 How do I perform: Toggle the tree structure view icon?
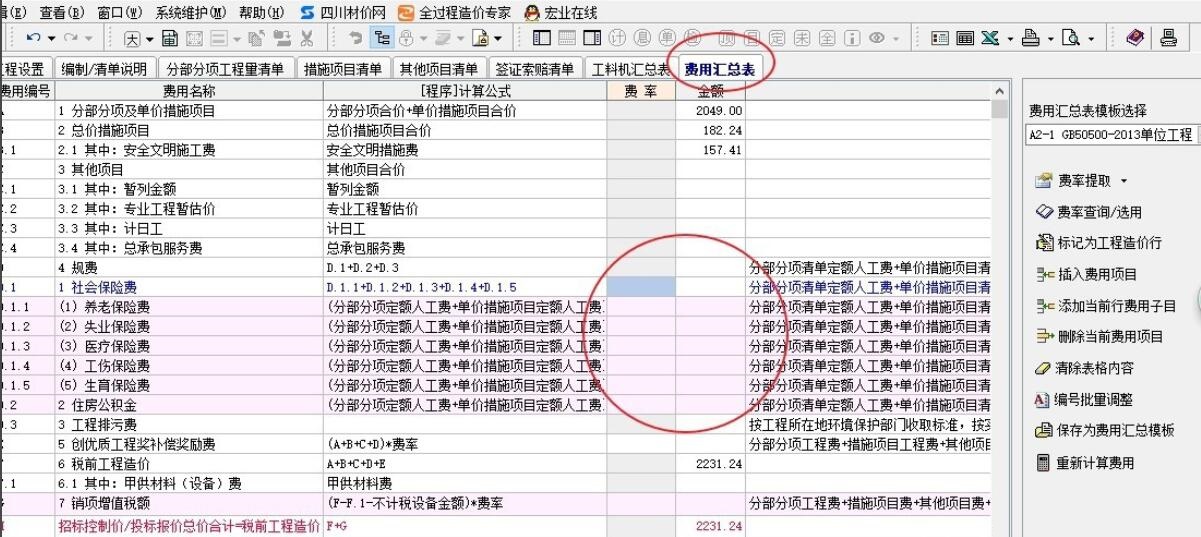tap(380, 38)
